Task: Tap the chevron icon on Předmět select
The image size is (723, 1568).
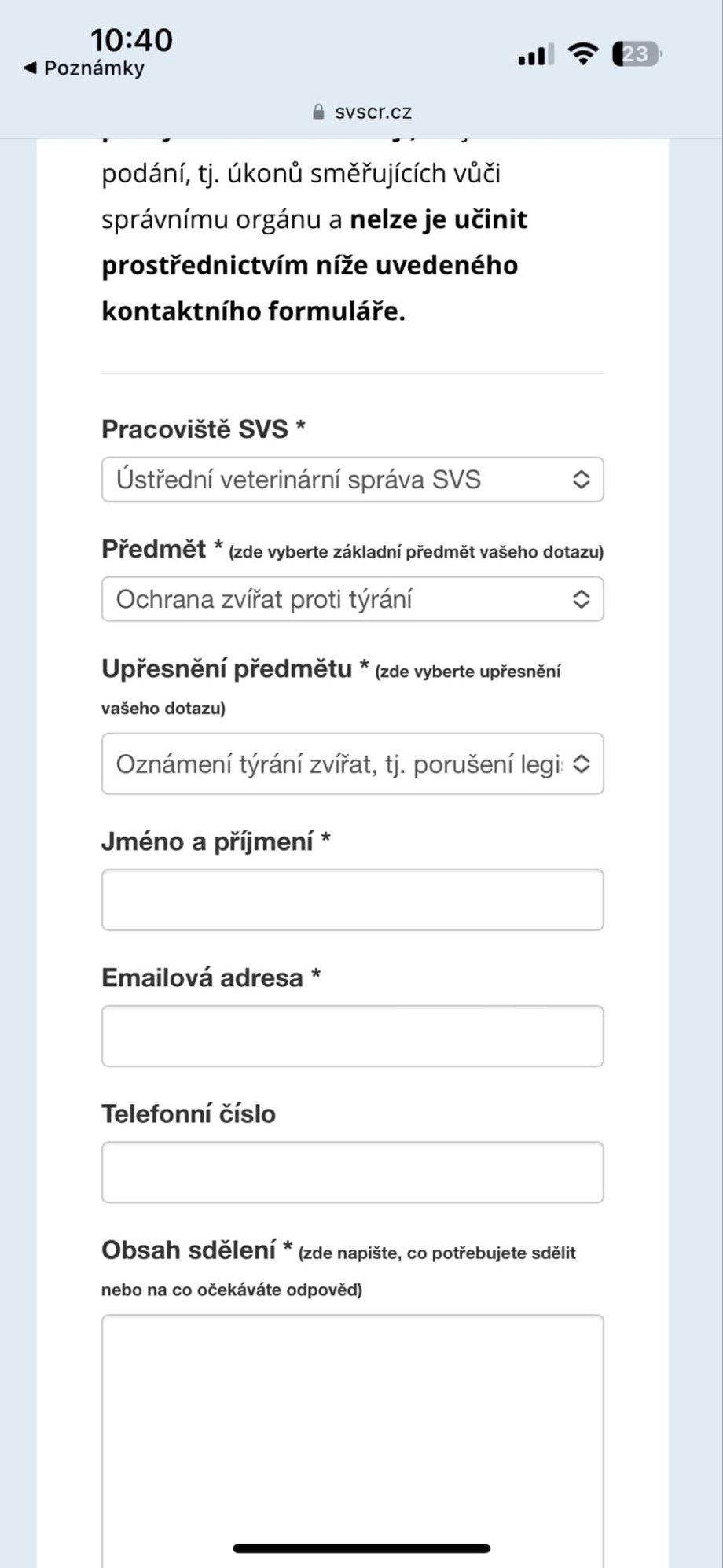Action: 581,599
